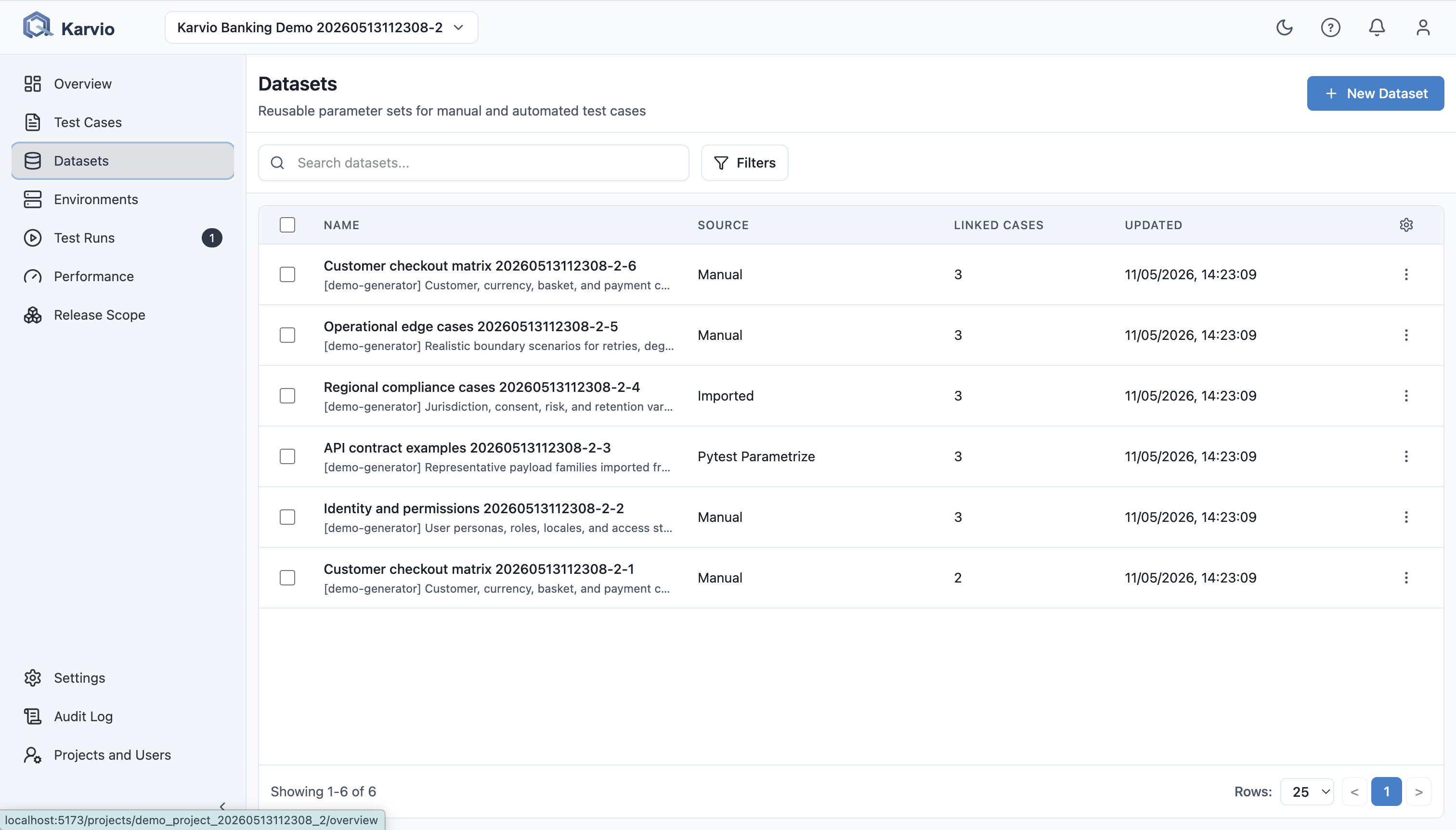Go to previous page arrow

(1354, 791)
